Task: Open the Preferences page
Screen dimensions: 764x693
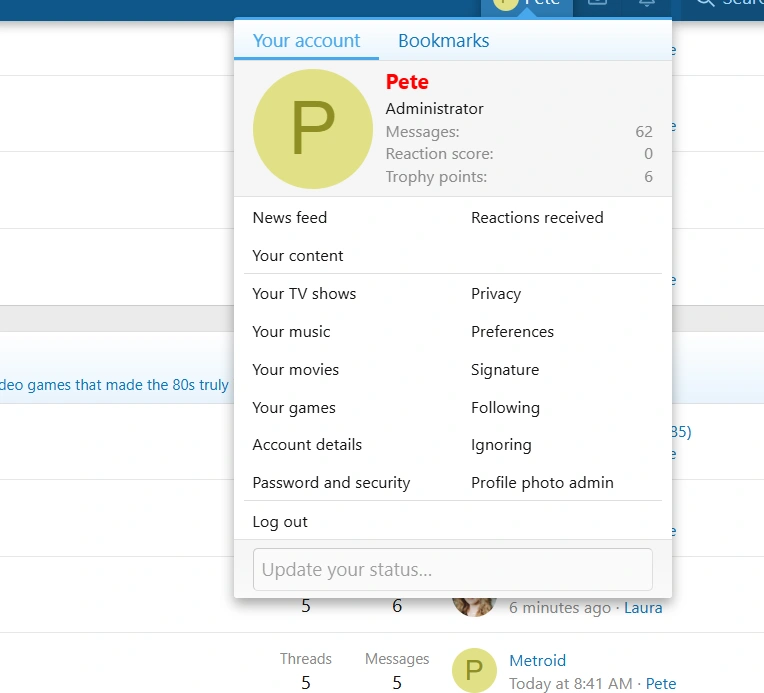Action: tap(512, 332)
